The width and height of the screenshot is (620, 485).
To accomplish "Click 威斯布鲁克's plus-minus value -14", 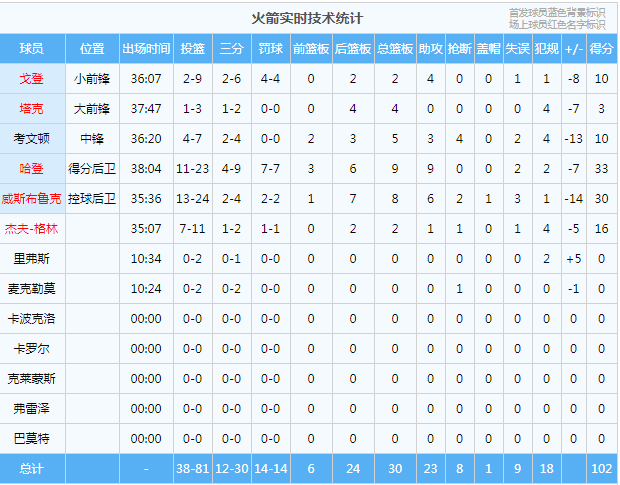I will tap(574, 198).
